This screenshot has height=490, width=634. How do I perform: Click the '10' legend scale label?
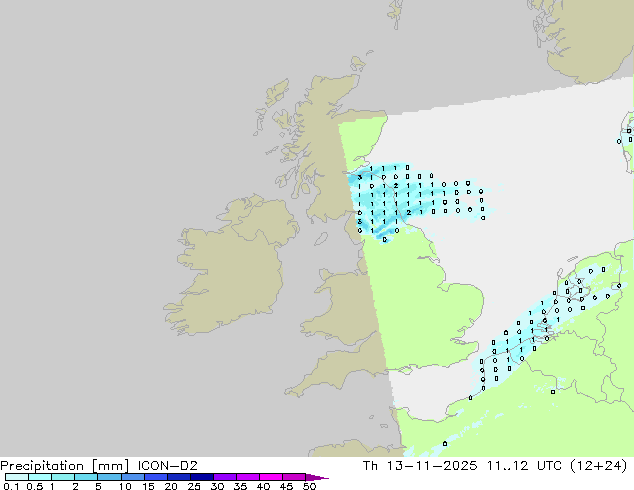point(125,486)
